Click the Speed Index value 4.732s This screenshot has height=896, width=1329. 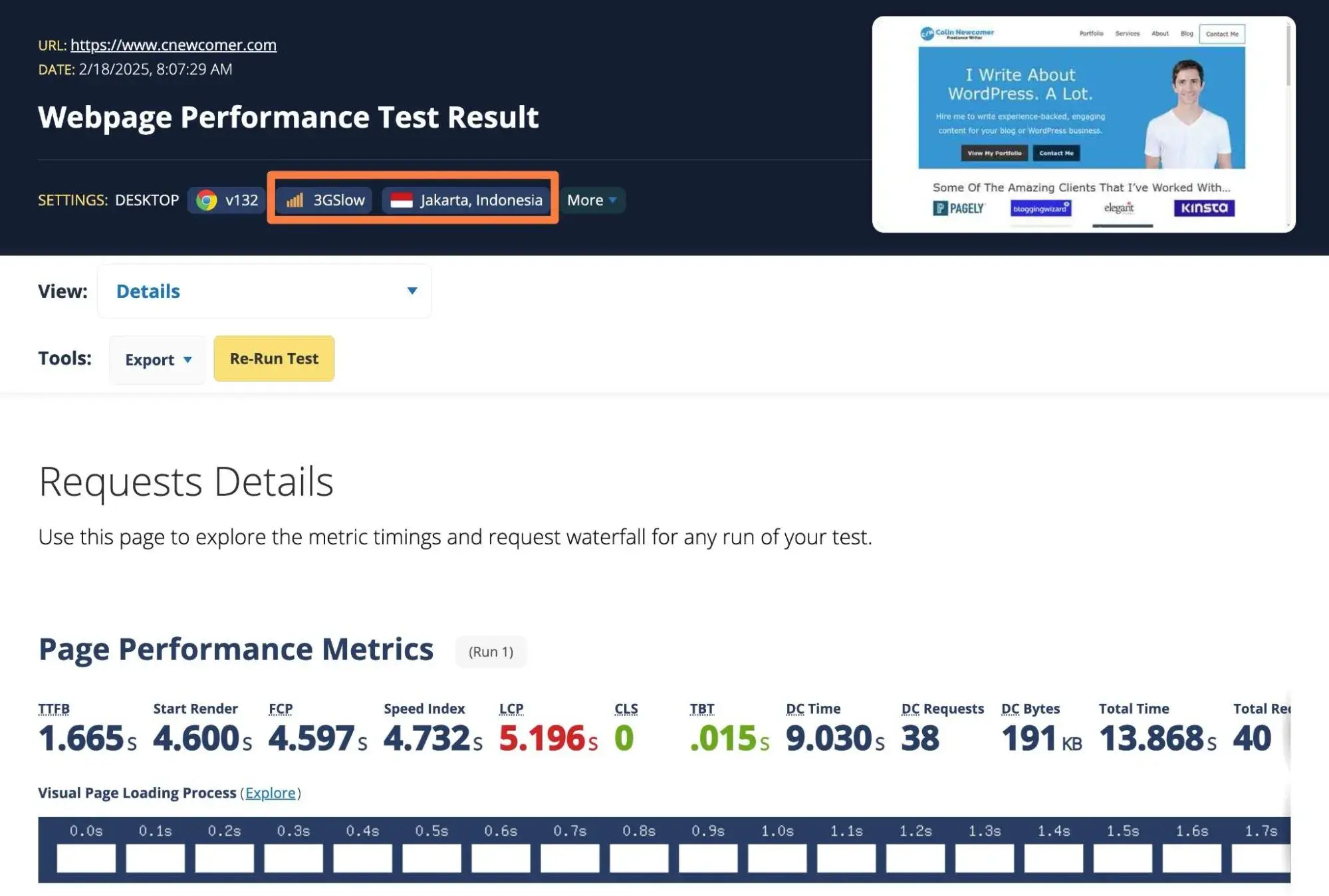point(433,738)
